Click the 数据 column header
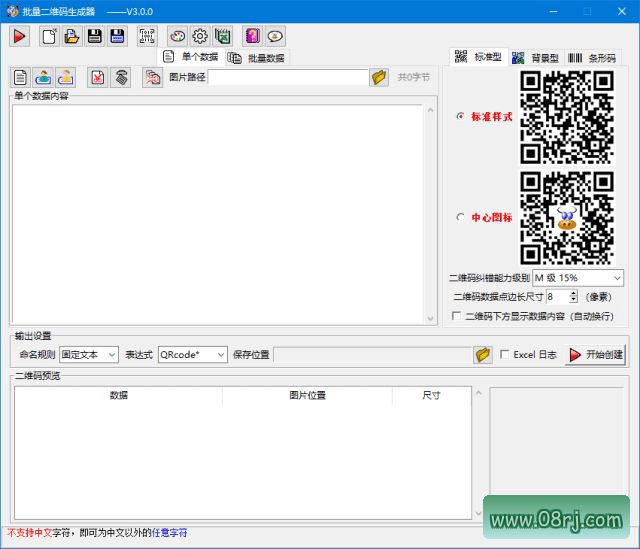640x549 pixels. 119,395
